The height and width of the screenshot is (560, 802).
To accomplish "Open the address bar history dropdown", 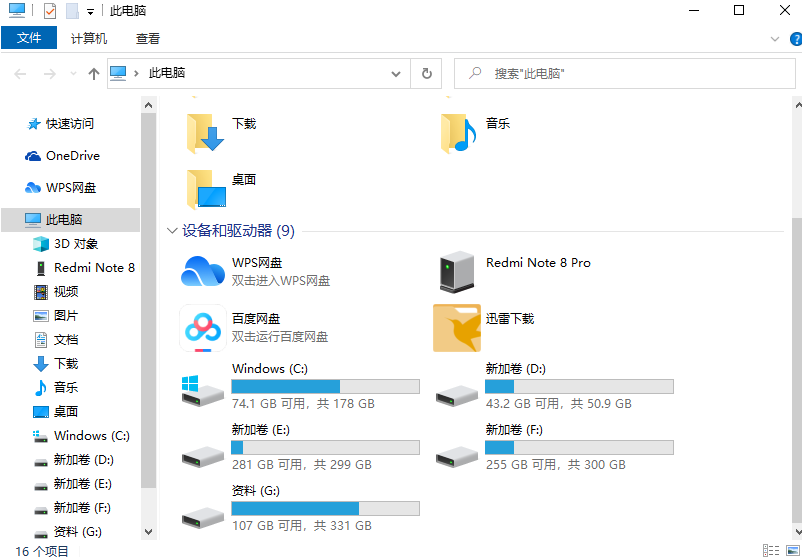I will (x=397, y=74).
